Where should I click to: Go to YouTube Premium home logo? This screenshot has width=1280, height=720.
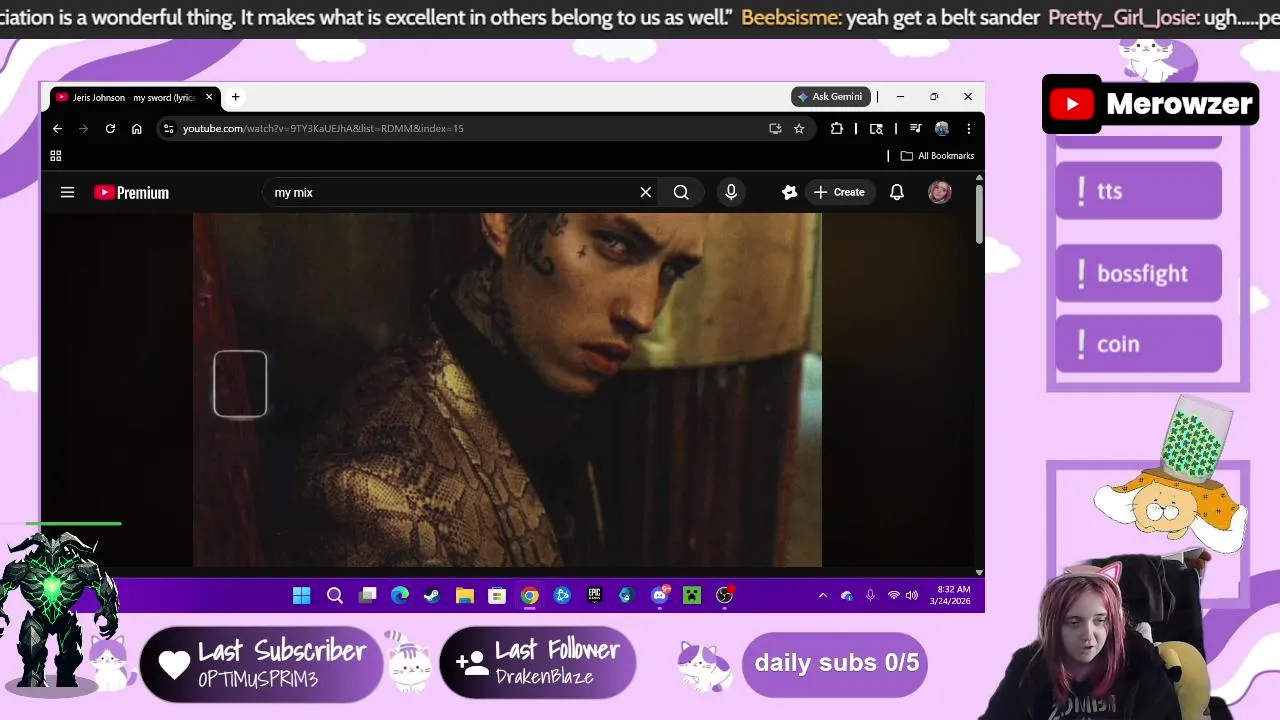(131, 192)
